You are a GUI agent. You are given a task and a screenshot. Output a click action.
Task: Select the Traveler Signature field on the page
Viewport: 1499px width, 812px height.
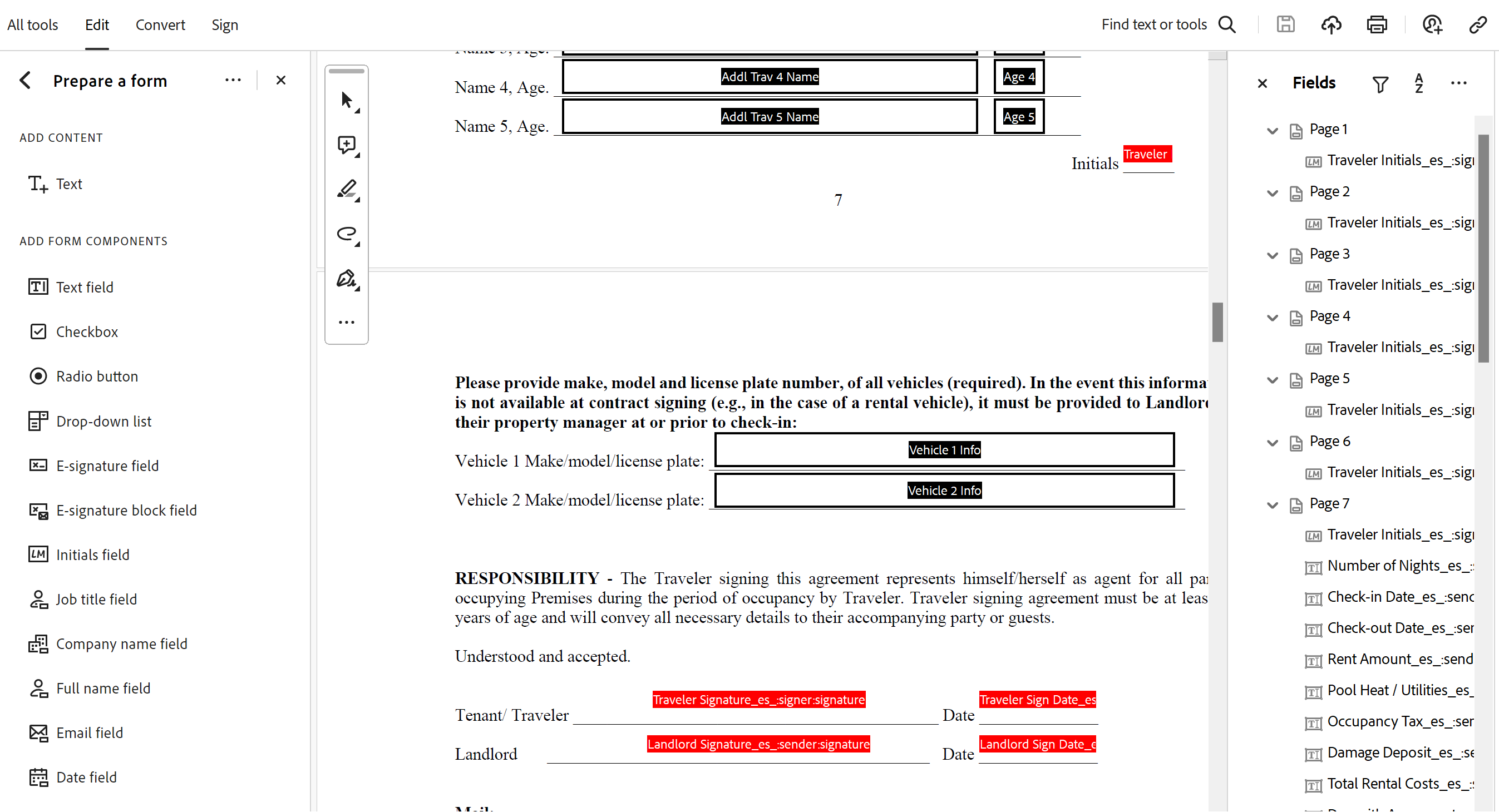758,699
